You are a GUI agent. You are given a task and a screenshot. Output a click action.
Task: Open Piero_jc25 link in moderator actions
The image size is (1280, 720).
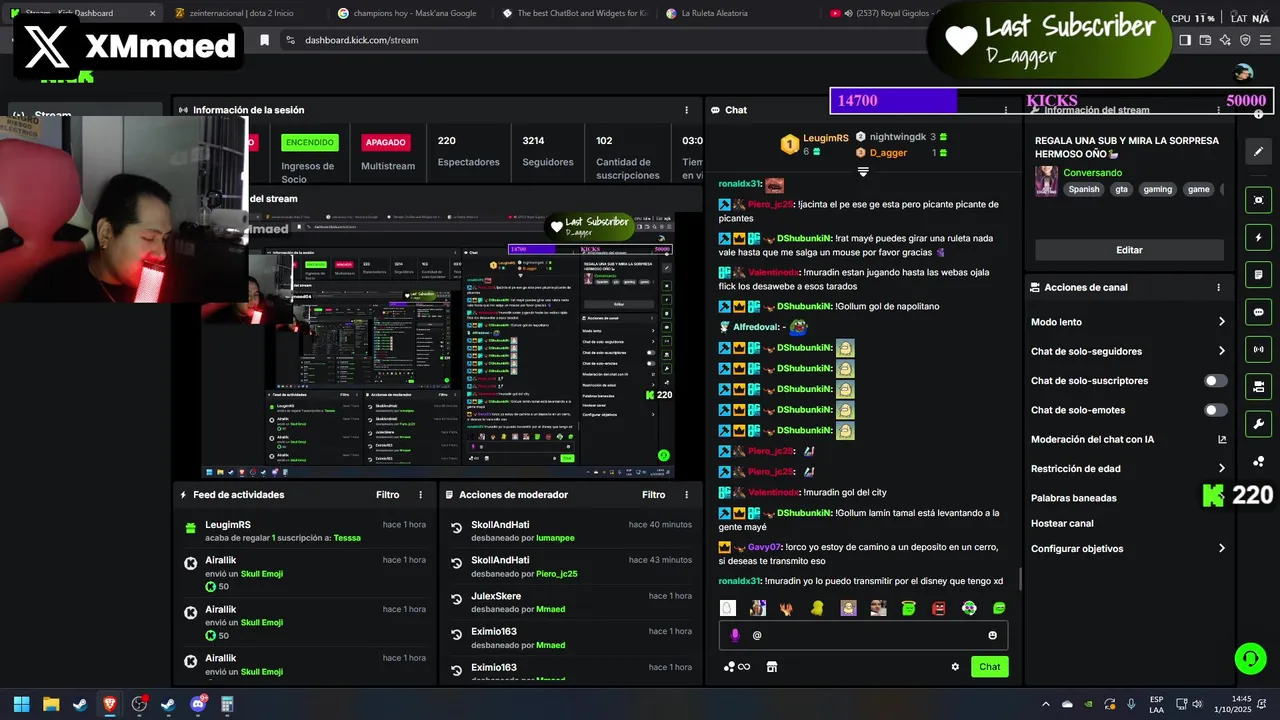(556, 574)
